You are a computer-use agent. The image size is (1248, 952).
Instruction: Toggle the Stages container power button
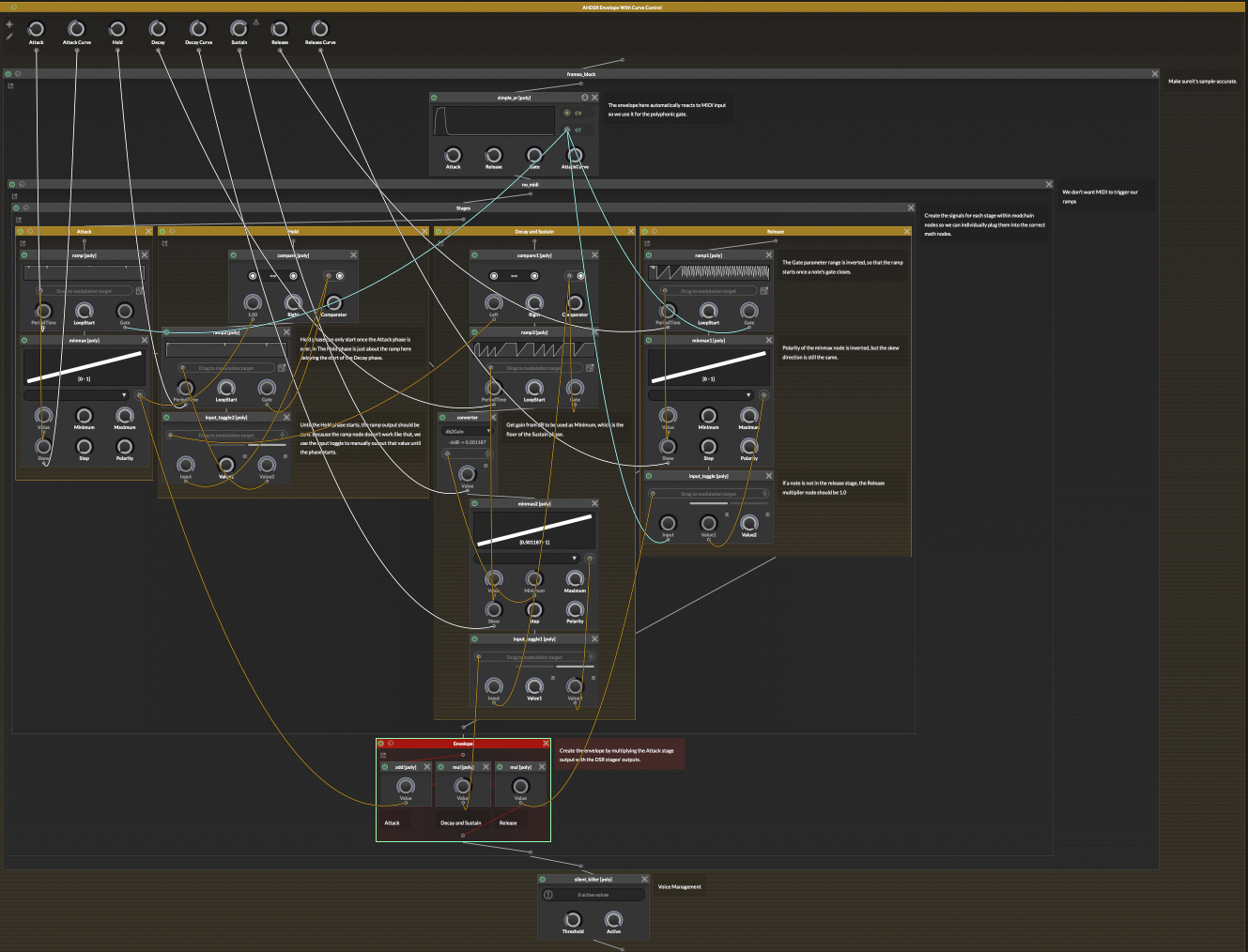pyautogui.click(x=16, y=207)
